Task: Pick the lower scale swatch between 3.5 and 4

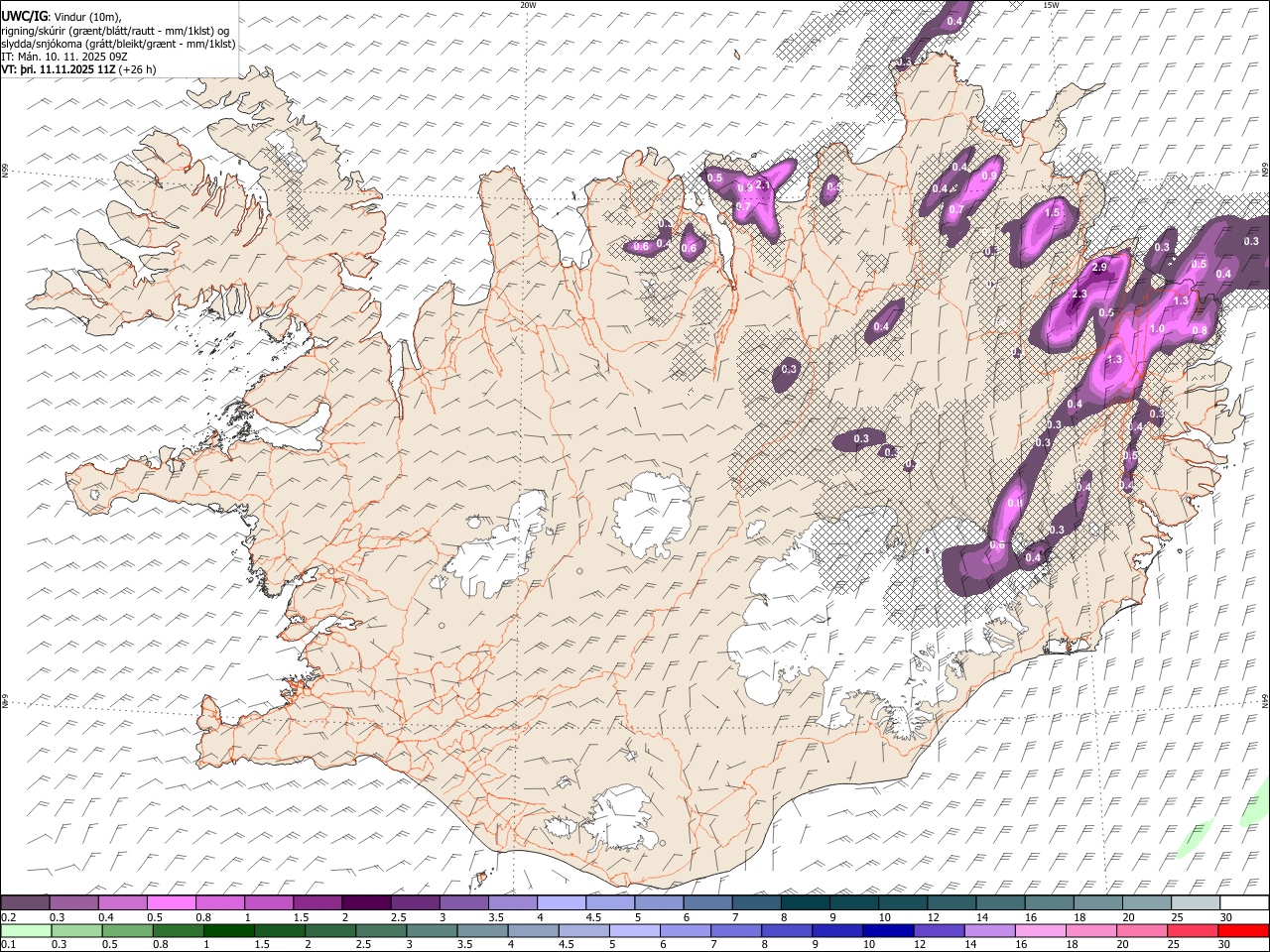Action: coord(483,930)
